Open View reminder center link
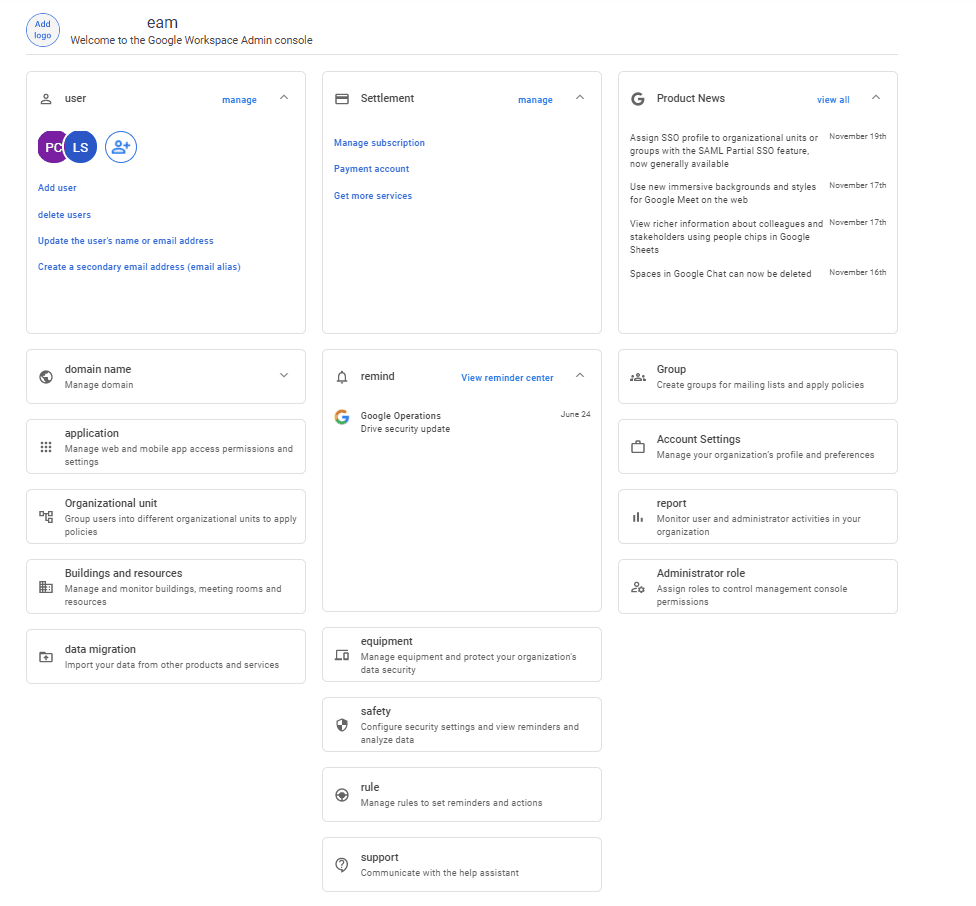The width and height of the screenshot is (976, 906). (507, 378)
